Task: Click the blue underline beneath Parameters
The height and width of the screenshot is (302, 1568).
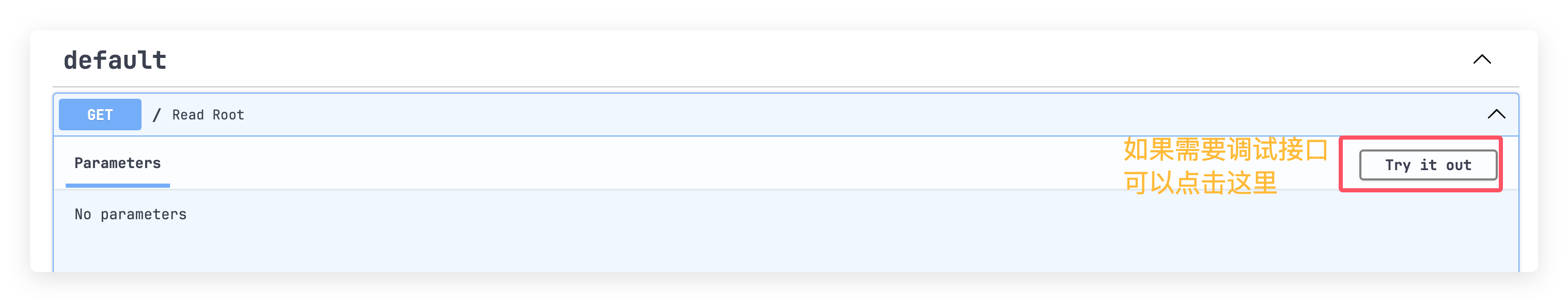Action: click(x=117, y=185)
